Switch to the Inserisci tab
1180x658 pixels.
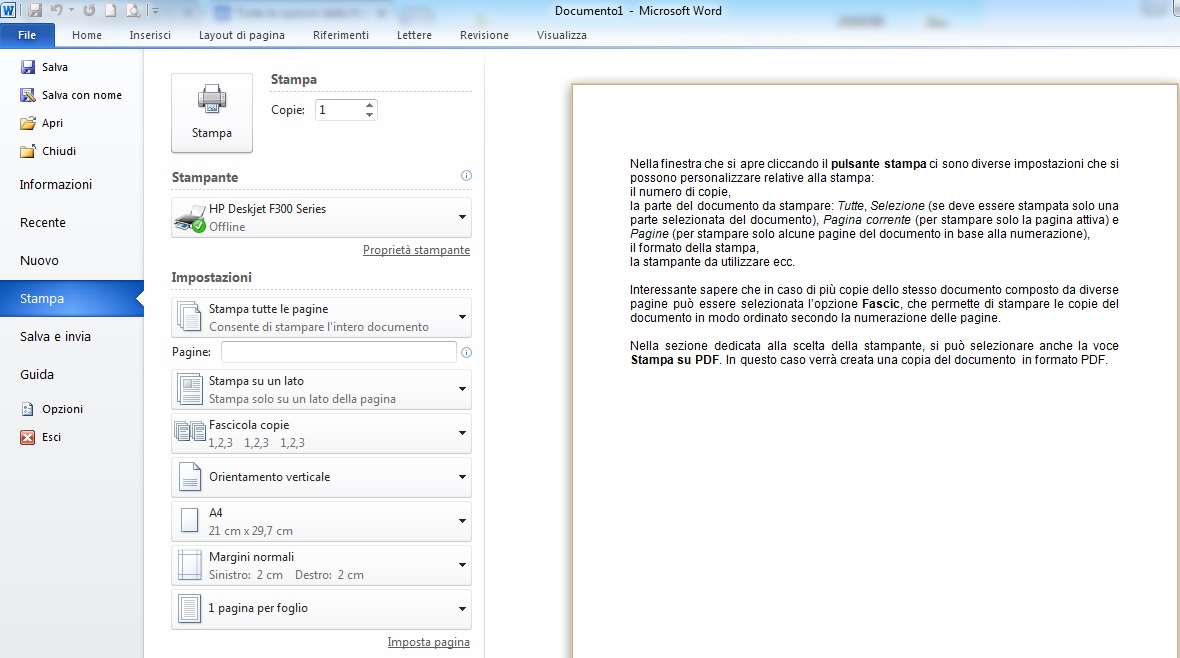coord(150,35)
